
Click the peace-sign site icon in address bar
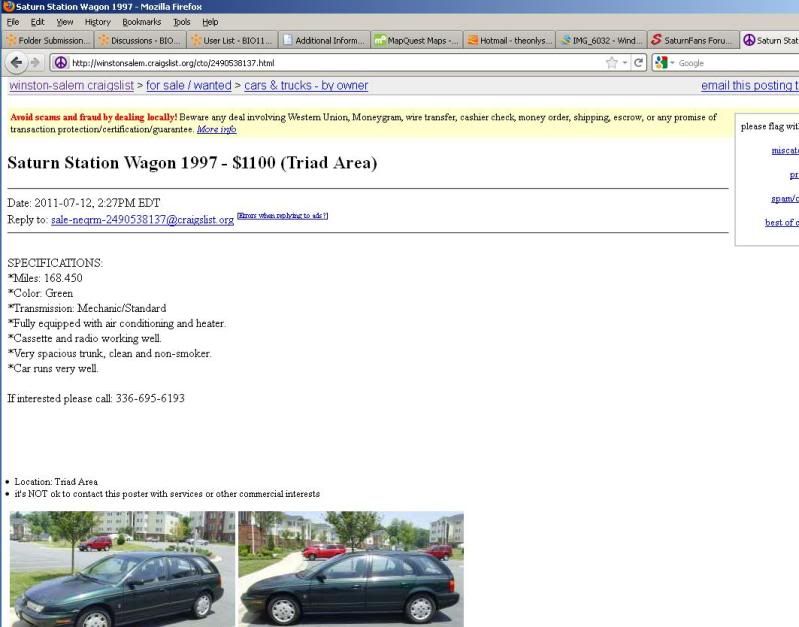coord(61,63)
